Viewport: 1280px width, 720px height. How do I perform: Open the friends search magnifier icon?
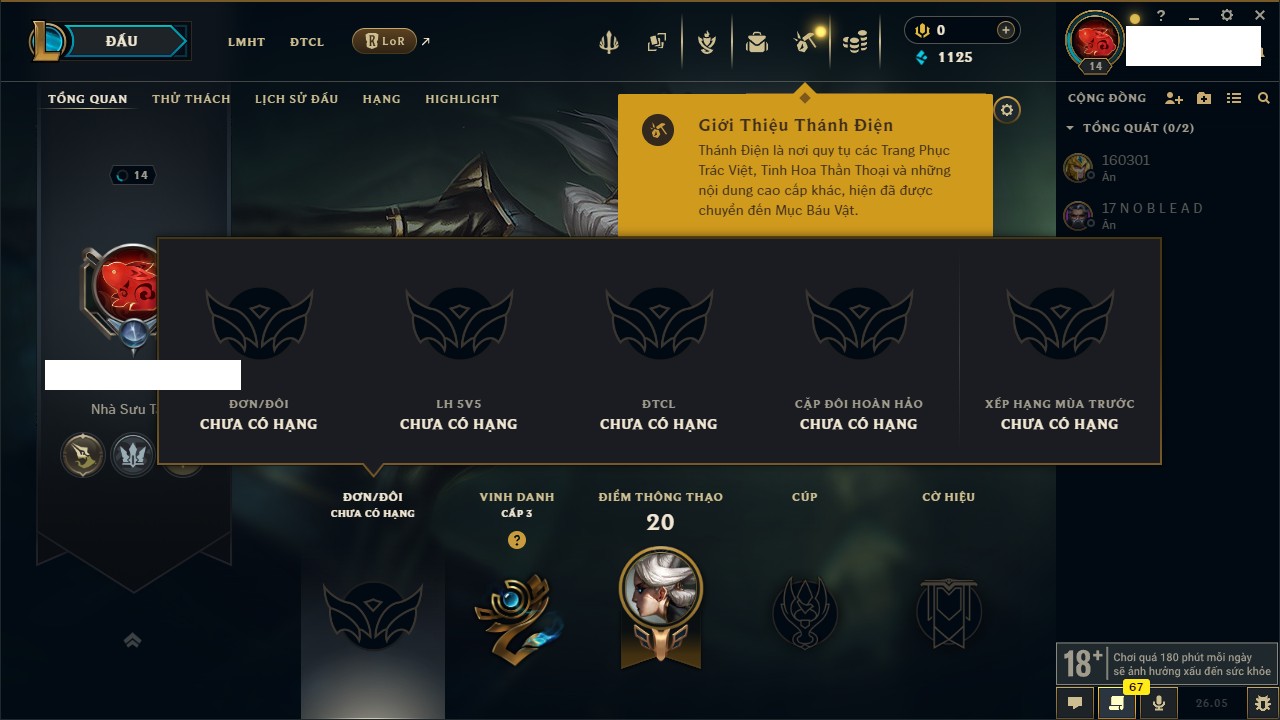point(1264,98)
